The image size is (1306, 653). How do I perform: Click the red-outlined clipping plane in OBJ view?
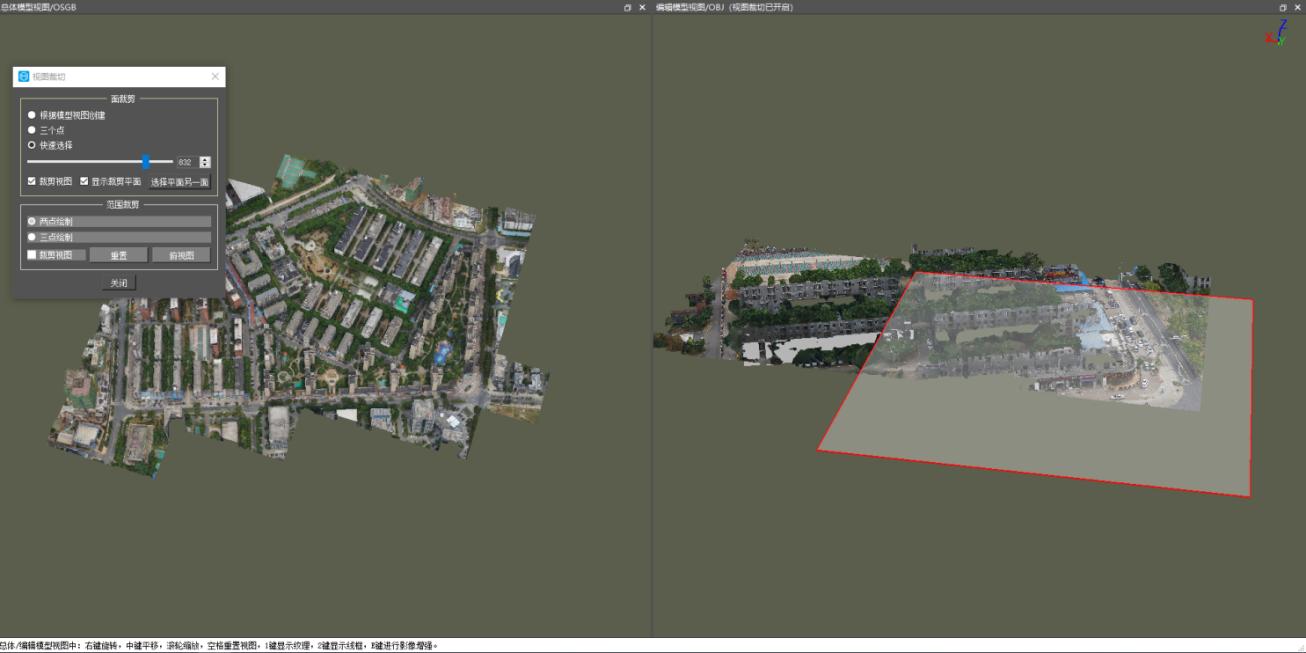click(x=1035, y=385)
